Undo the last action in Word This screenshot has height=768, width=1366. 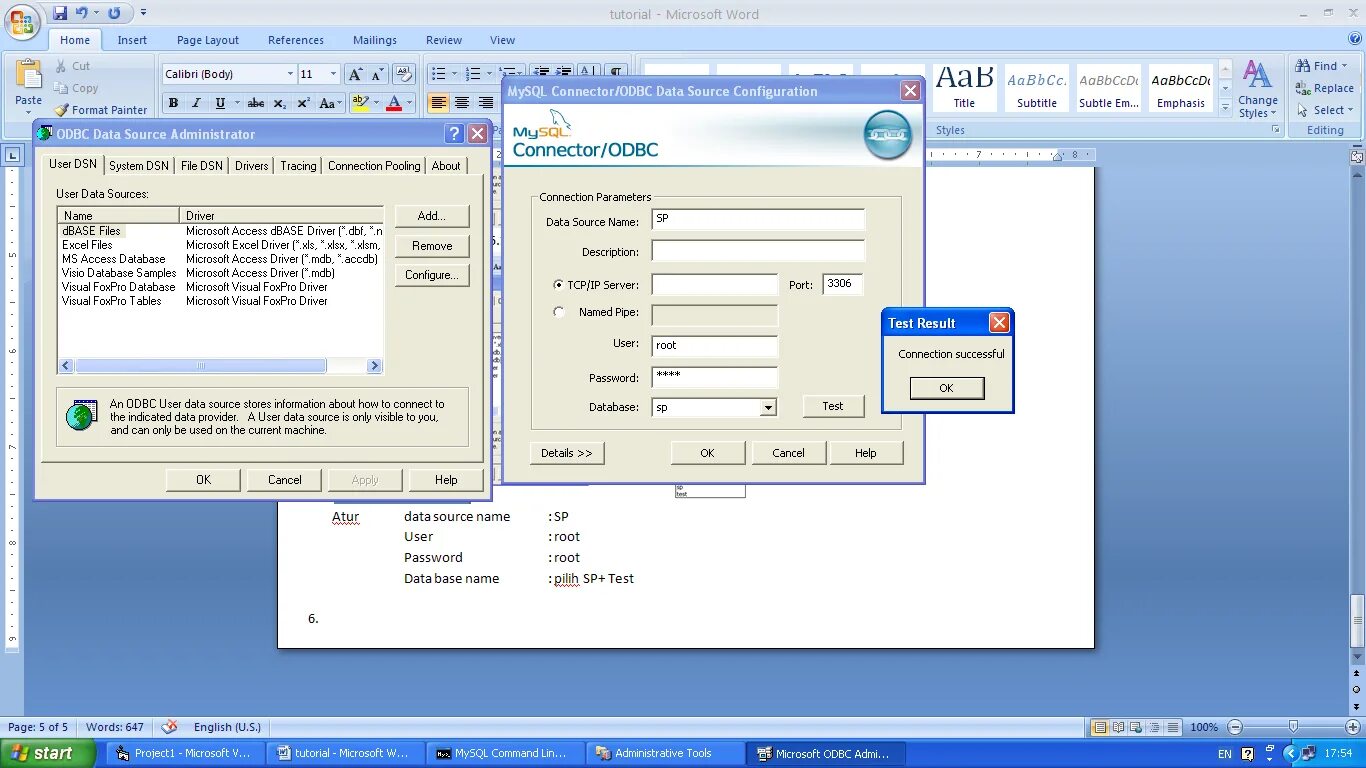coord(81,13)
